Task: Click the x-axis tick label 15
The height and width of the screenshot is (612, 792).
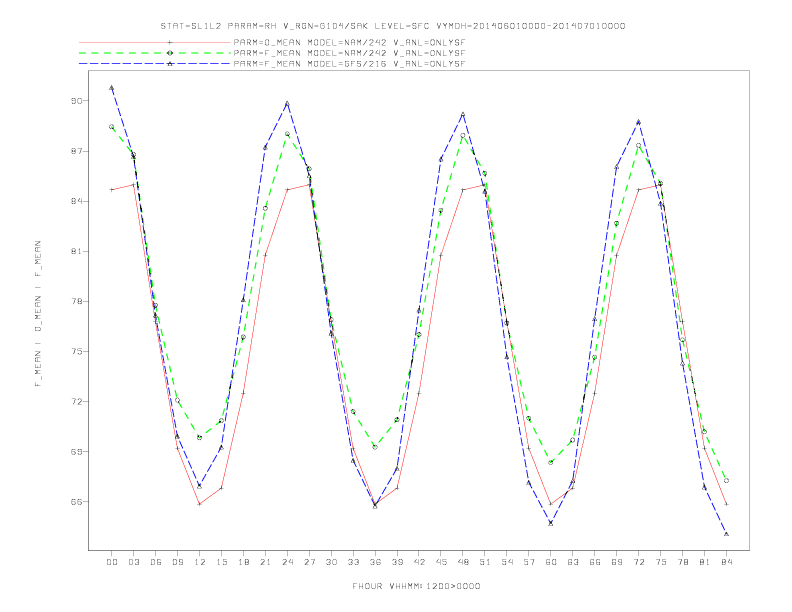Action: [221, 562]
